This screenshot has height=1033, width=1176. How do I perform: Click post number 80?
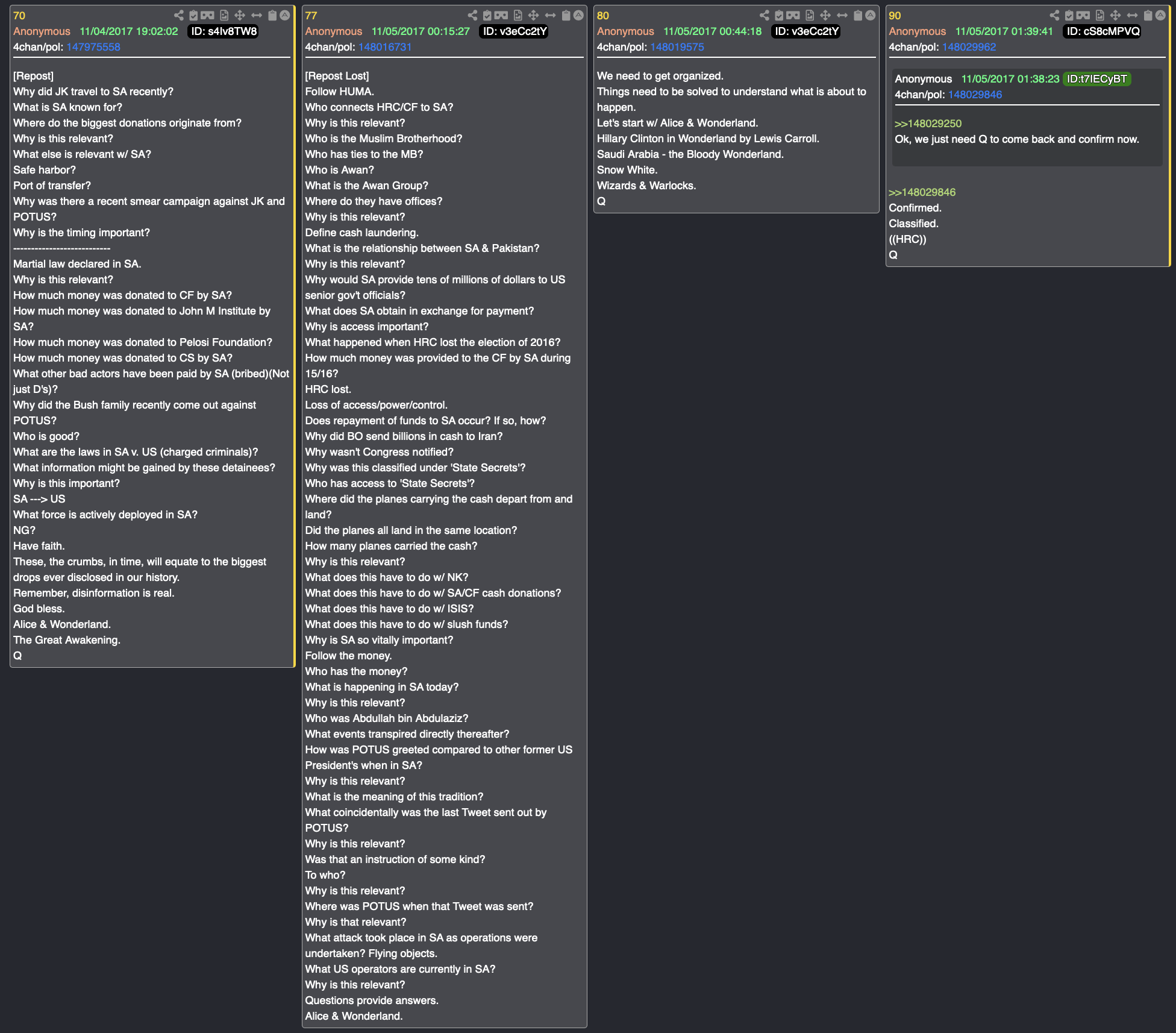click(603, 16)
